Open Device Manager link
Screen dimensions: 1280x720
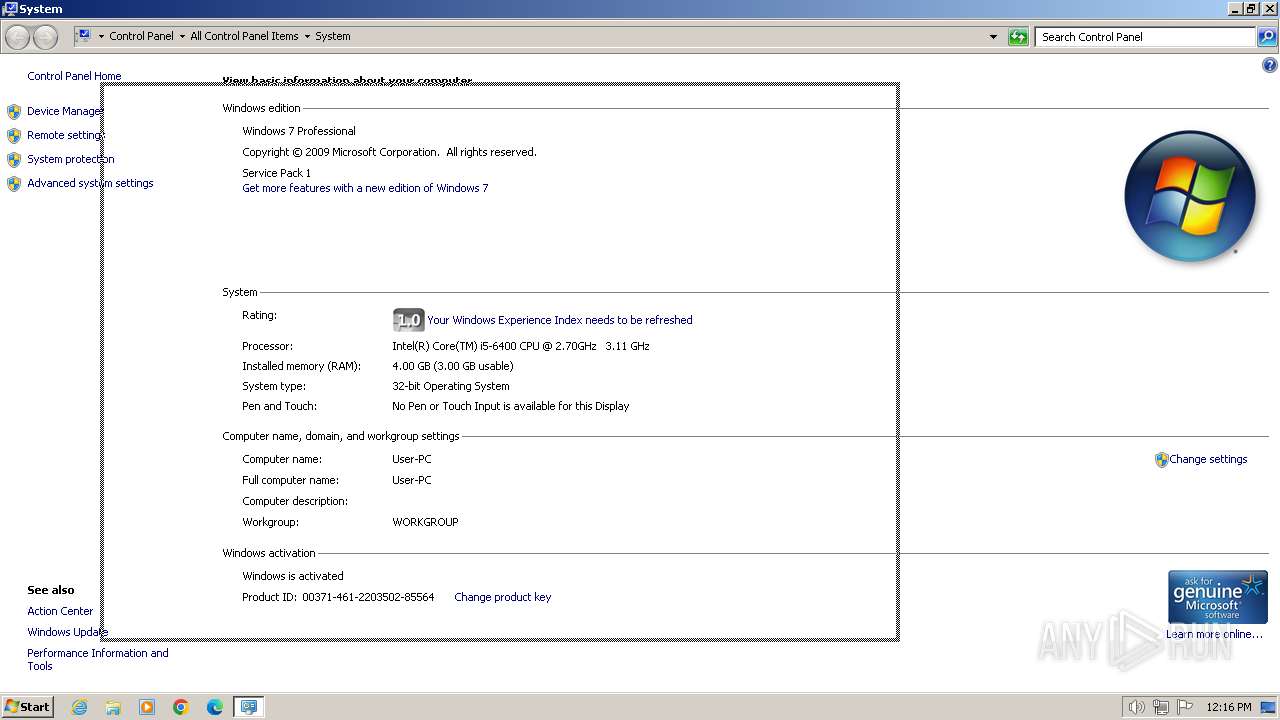point(65,111)
